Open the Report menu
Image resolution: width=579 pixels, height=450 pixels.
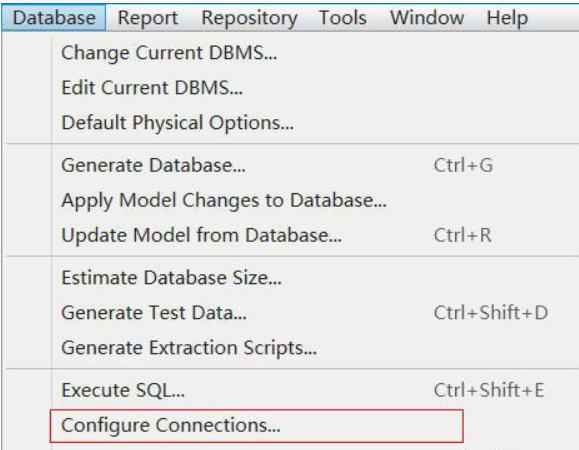pyautogui.click(x=148, y=18)
